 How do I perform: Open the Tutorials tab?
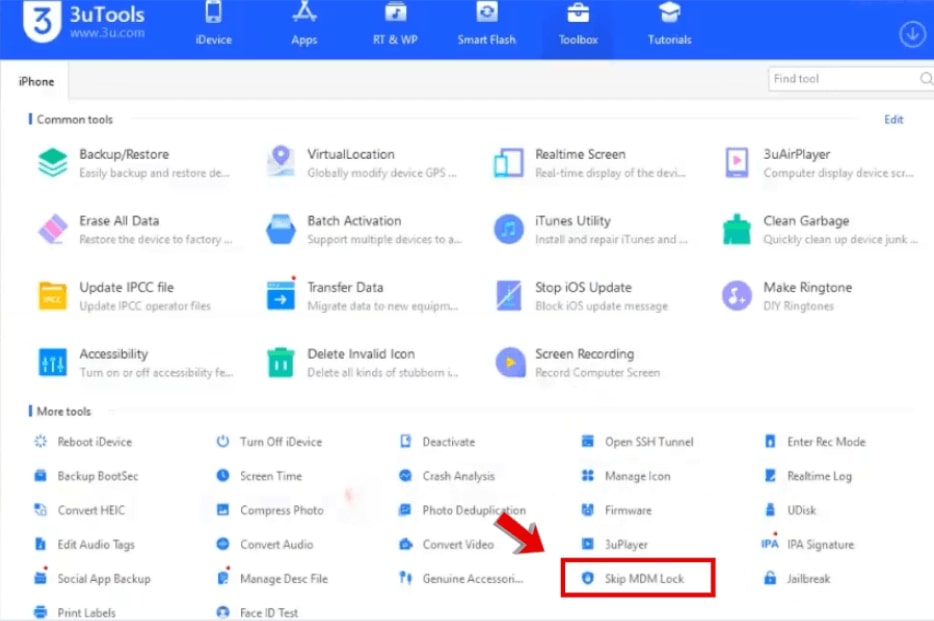coord(670,24)
